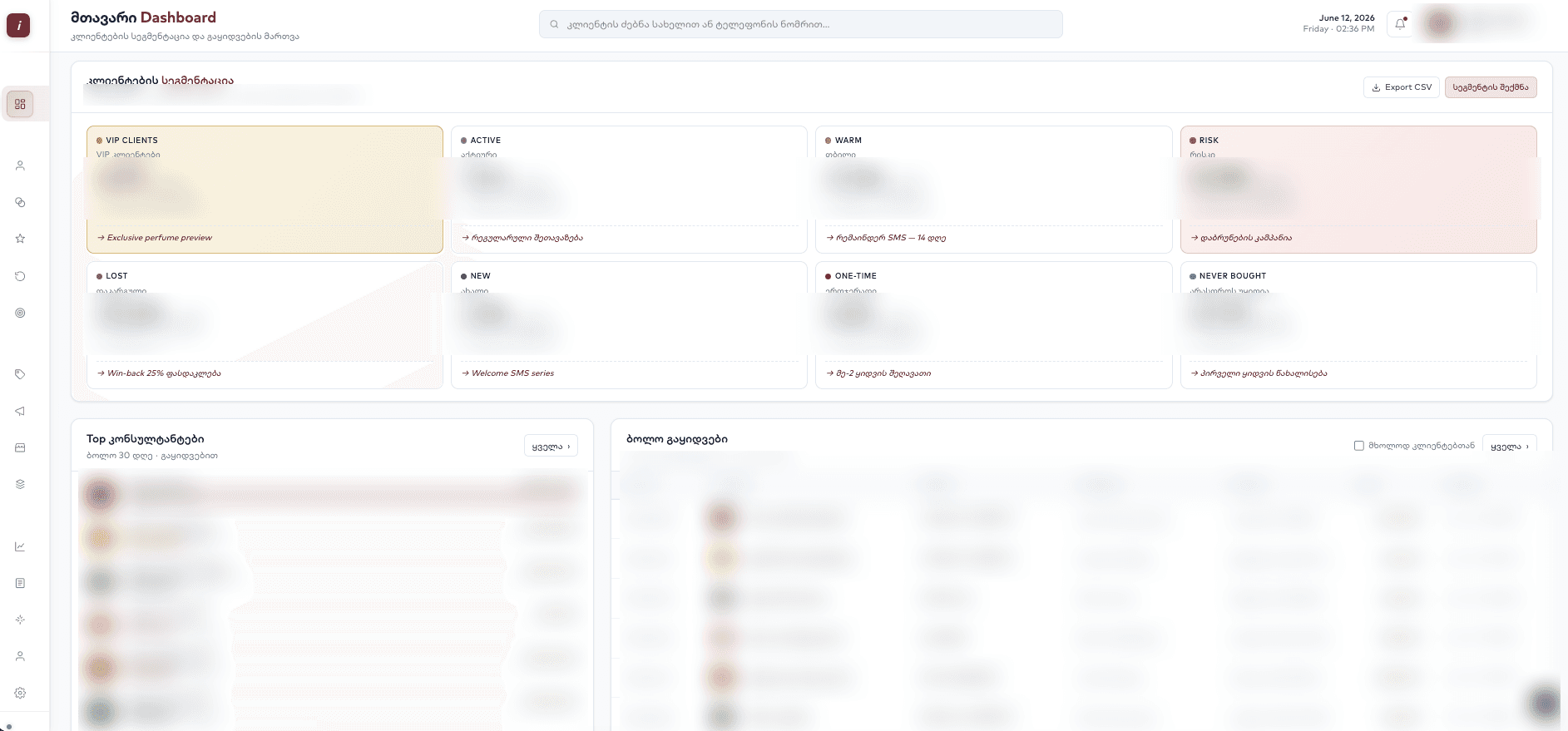Follow 'პირველი ყიდვის წახალისება' link
1568x731 pixels.
pos(1259,373)
